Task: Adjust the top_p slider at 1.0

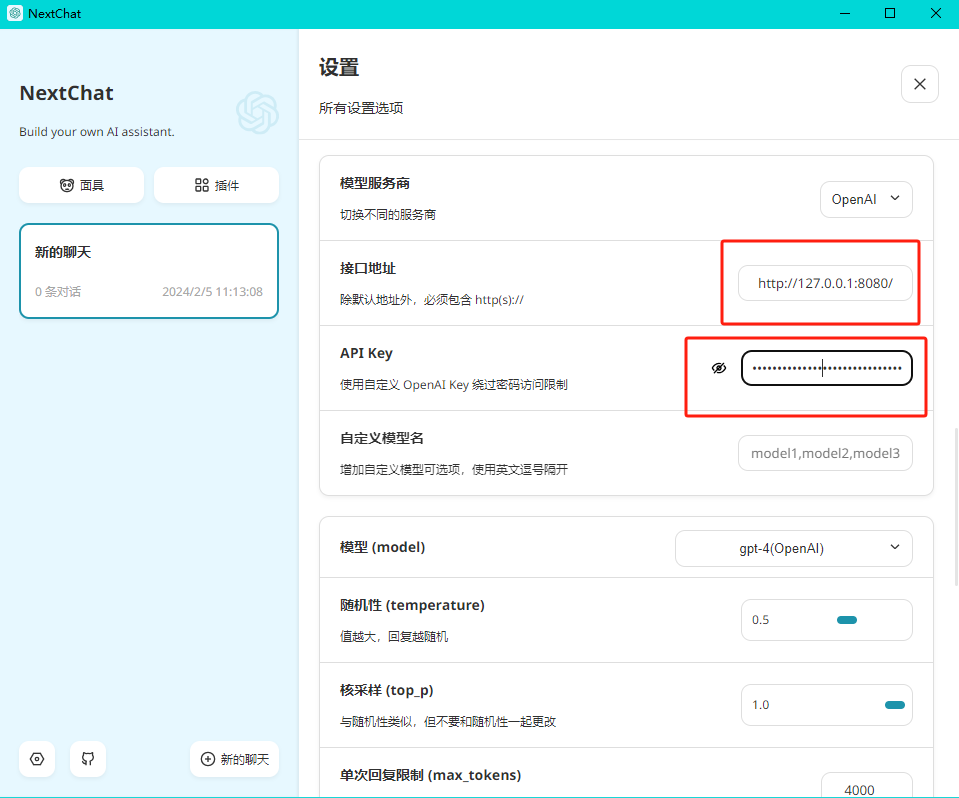Action: 894,705
